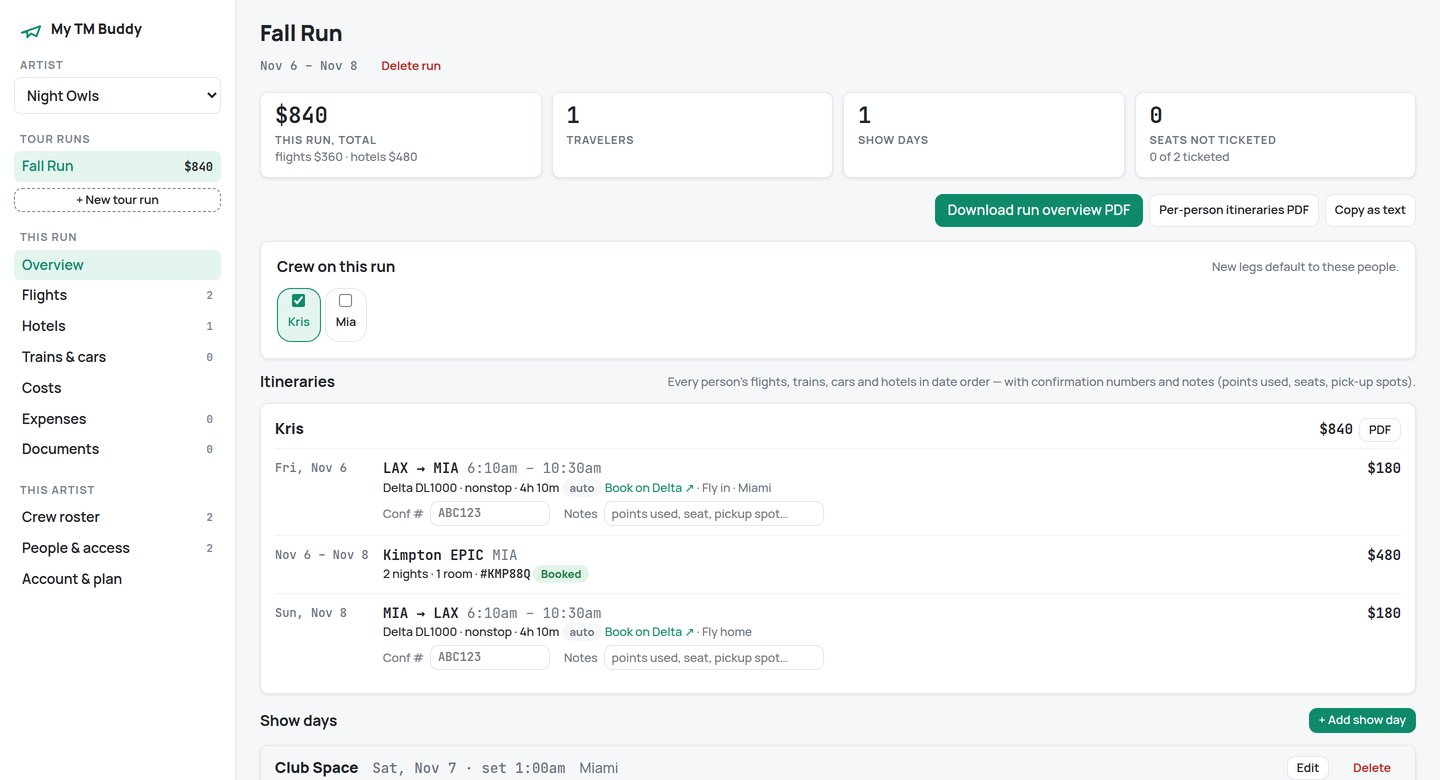Screen dimensions: 1440x780
Task: Toggle Mia crew checkbox
Action: pos(346,300)
